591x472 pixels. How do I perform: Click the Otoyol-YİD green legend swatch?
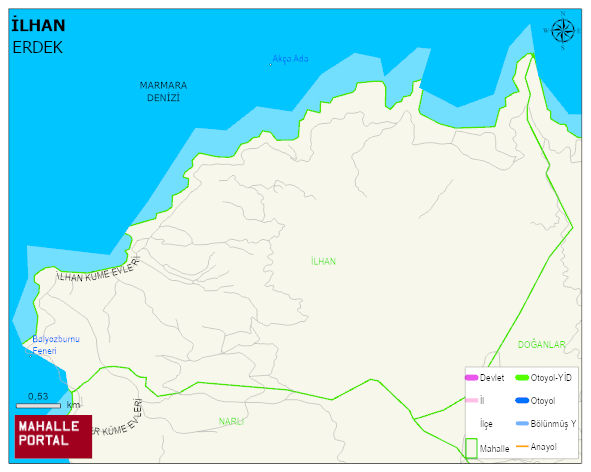pyautogui.click(x=522, y=377)
